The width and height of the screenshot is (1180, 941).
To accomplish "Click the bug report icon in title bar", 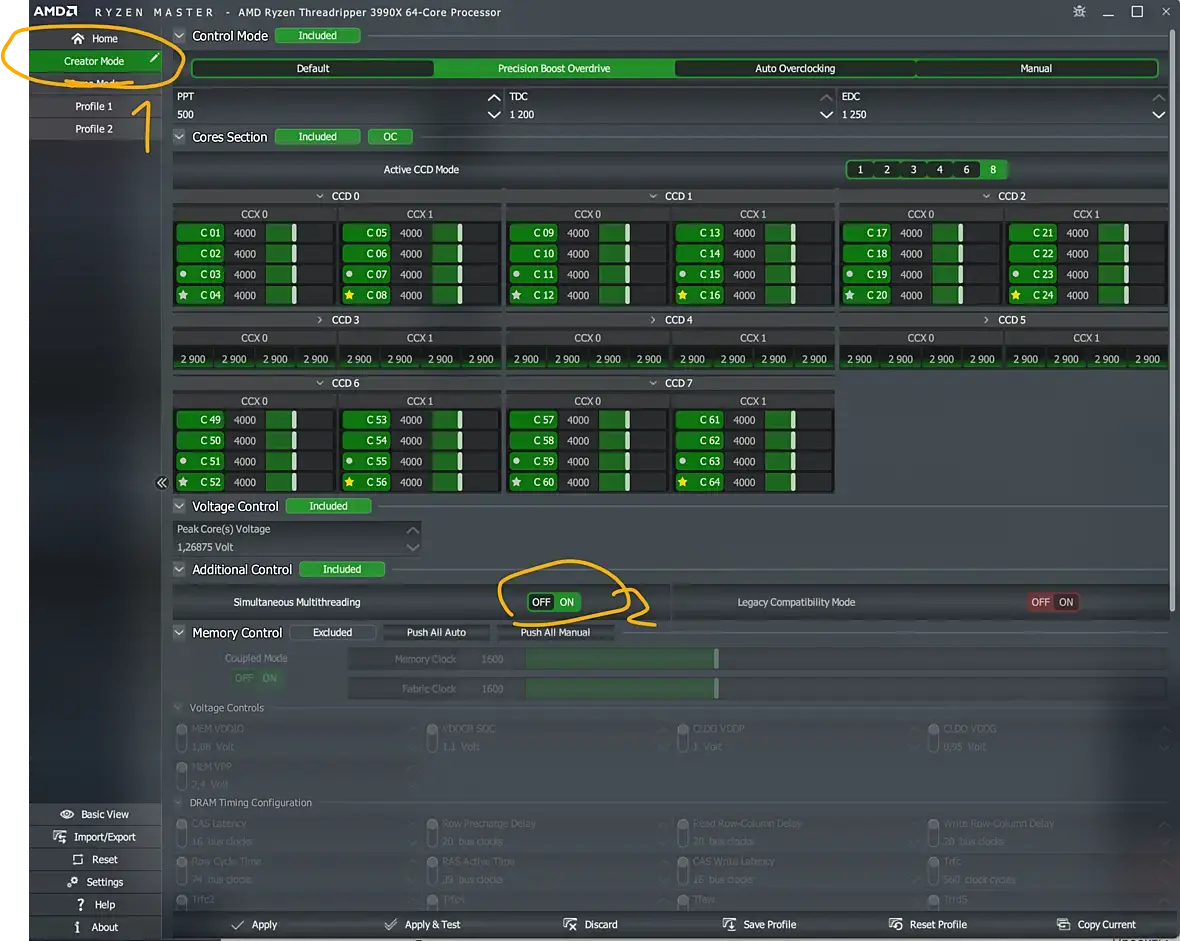I will pos(1079,11).
